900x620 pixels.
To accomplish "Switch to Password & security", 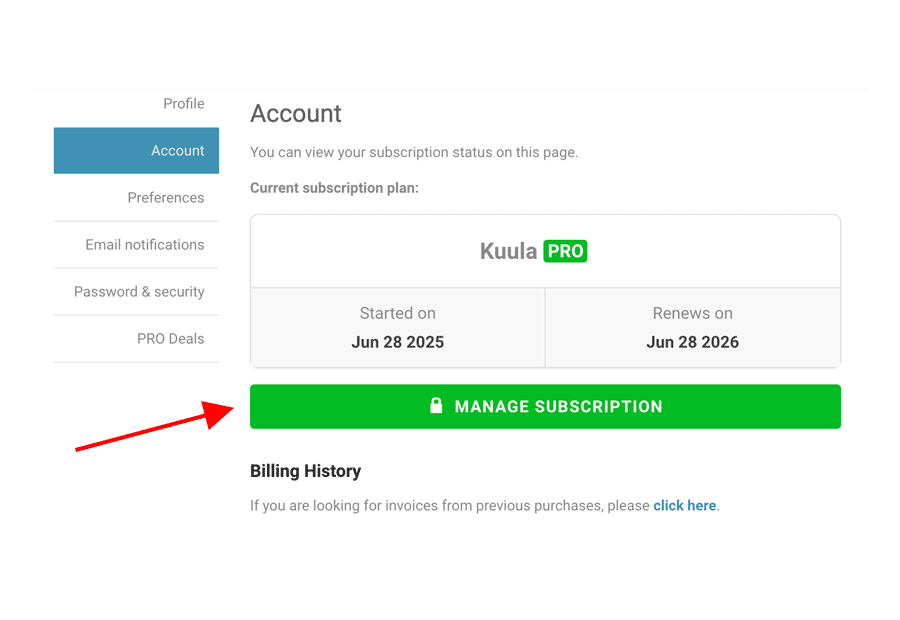I will tap(139, 292).
